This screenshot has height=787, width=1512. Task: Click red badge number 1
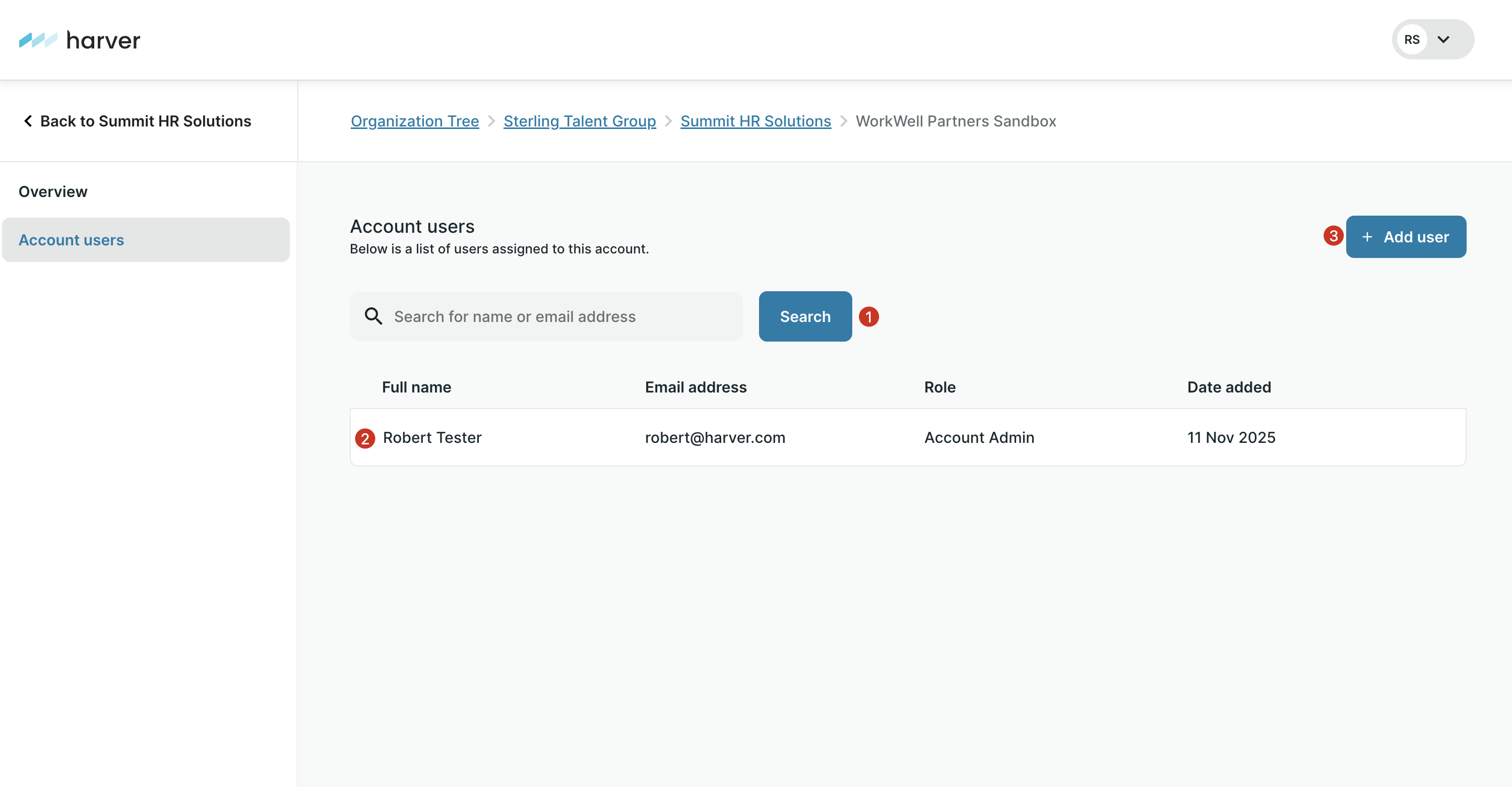click(869, 317)
